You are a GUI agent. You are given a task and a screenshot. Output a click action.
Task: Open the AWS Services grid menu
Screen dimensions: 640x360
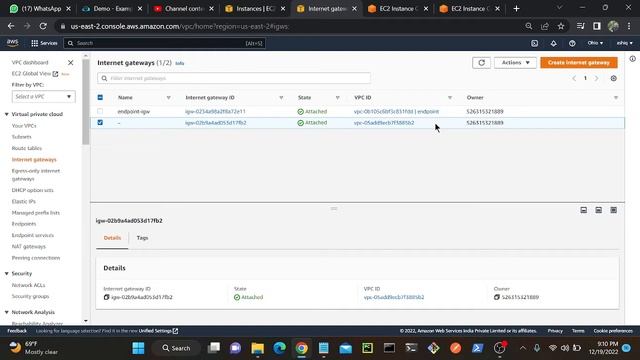44,43
